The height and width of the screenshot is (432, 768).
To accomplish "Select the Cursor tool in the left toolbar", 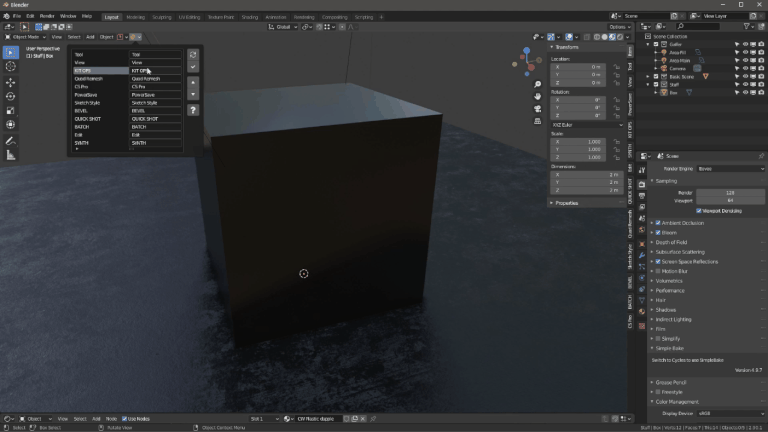I will point(11,66).
